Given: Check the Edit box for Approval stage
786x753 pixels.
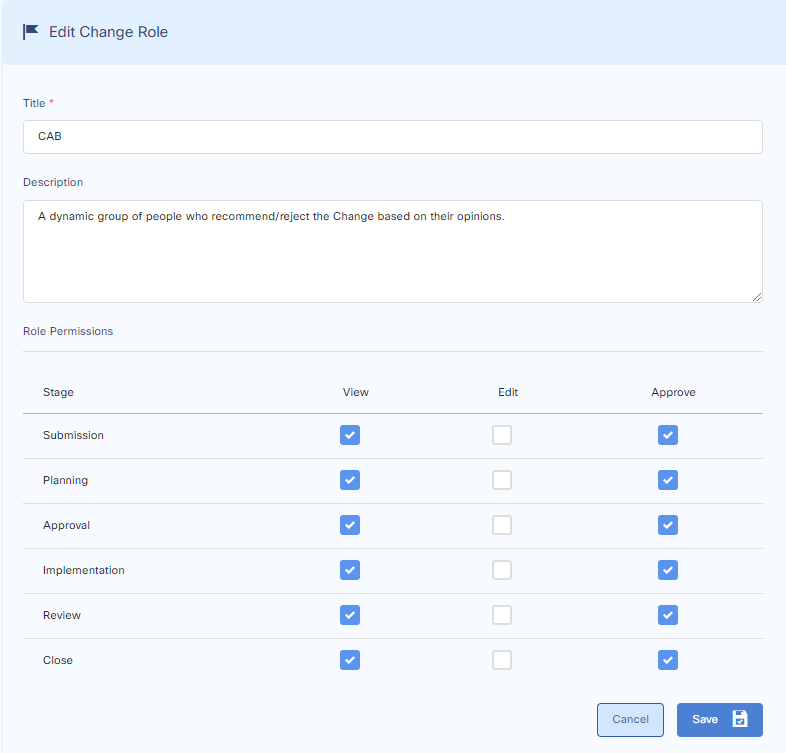Looking at the screenshot, I should coord(502,525).
